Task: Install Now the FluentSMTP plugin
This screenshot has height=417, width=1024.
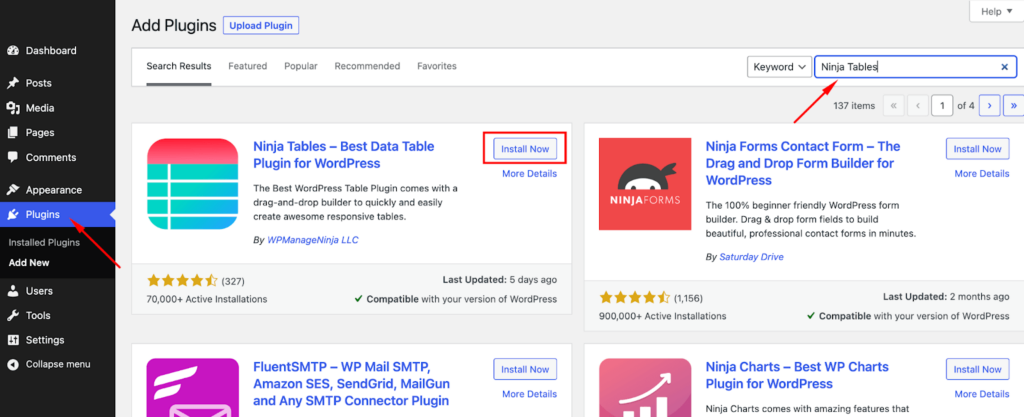Action: pos(525,369)
